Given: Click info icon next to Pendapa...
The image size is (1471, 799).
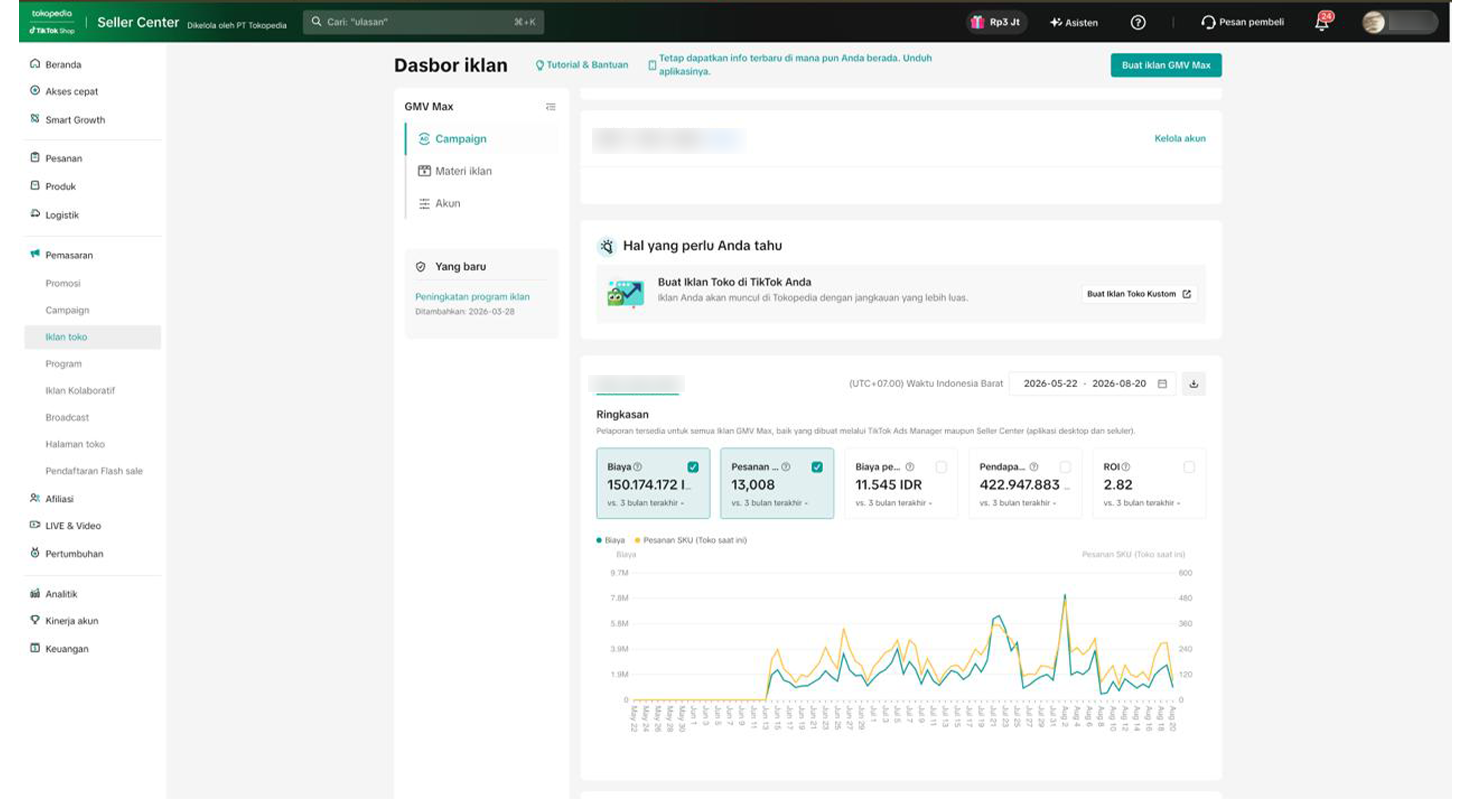Looking at the screenshot, I should [x=1033, y=467].
